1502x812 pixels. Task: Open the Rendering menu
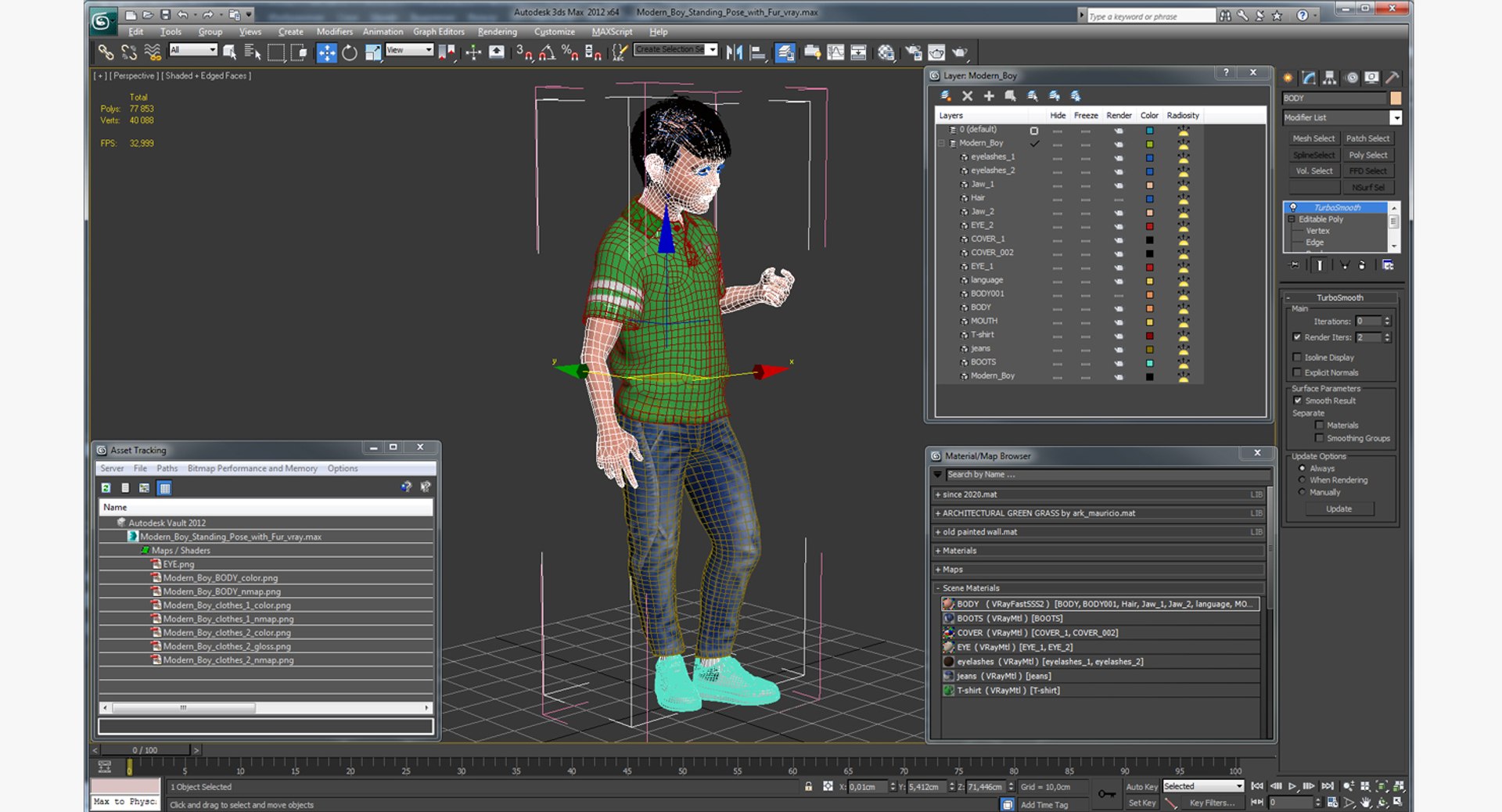(498, 32)
